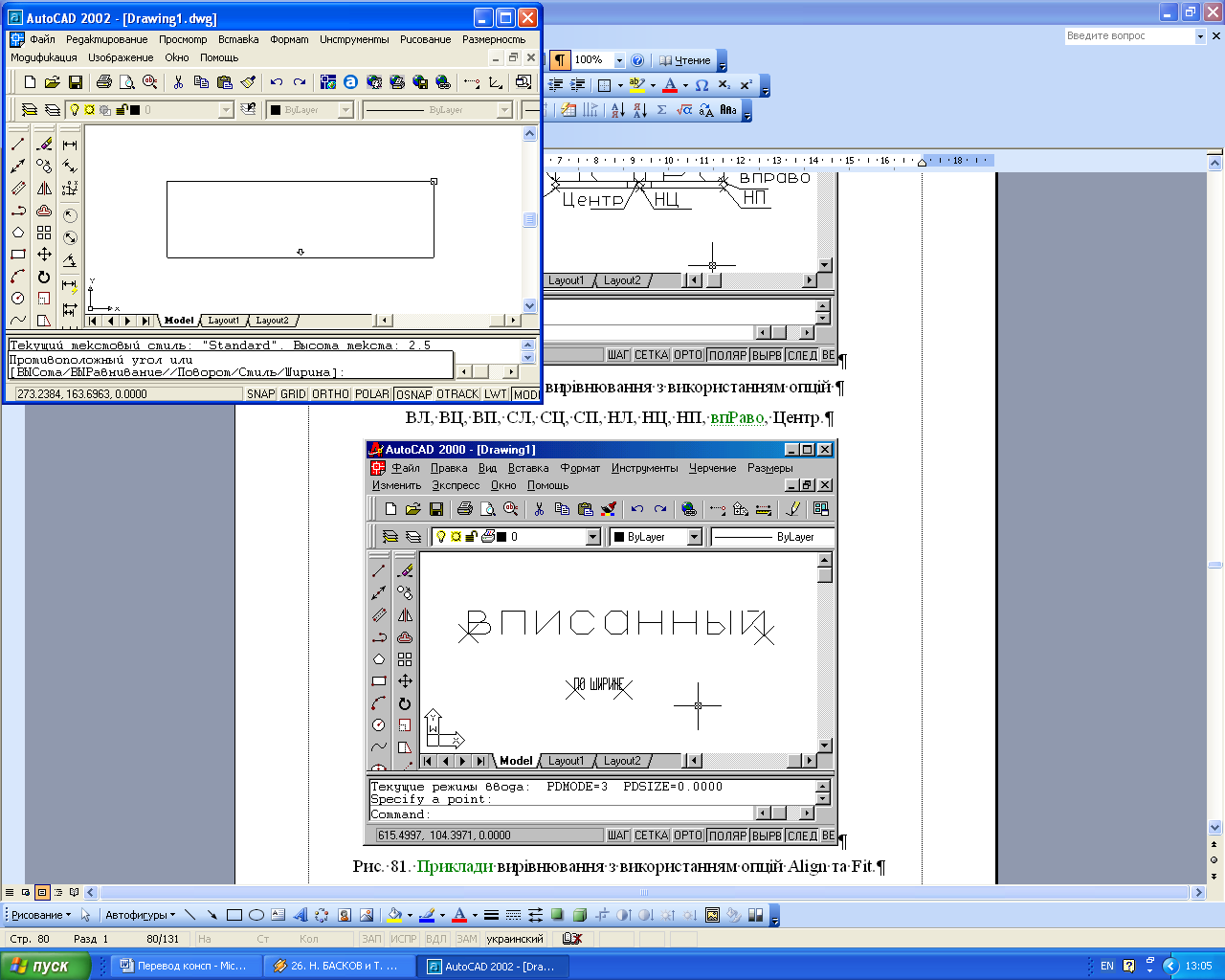Click the Undo arrow in AutoCAD 2002 toolbar
Image resolution: width=1225 pixels, height=980 pixels.
(277, 82)
